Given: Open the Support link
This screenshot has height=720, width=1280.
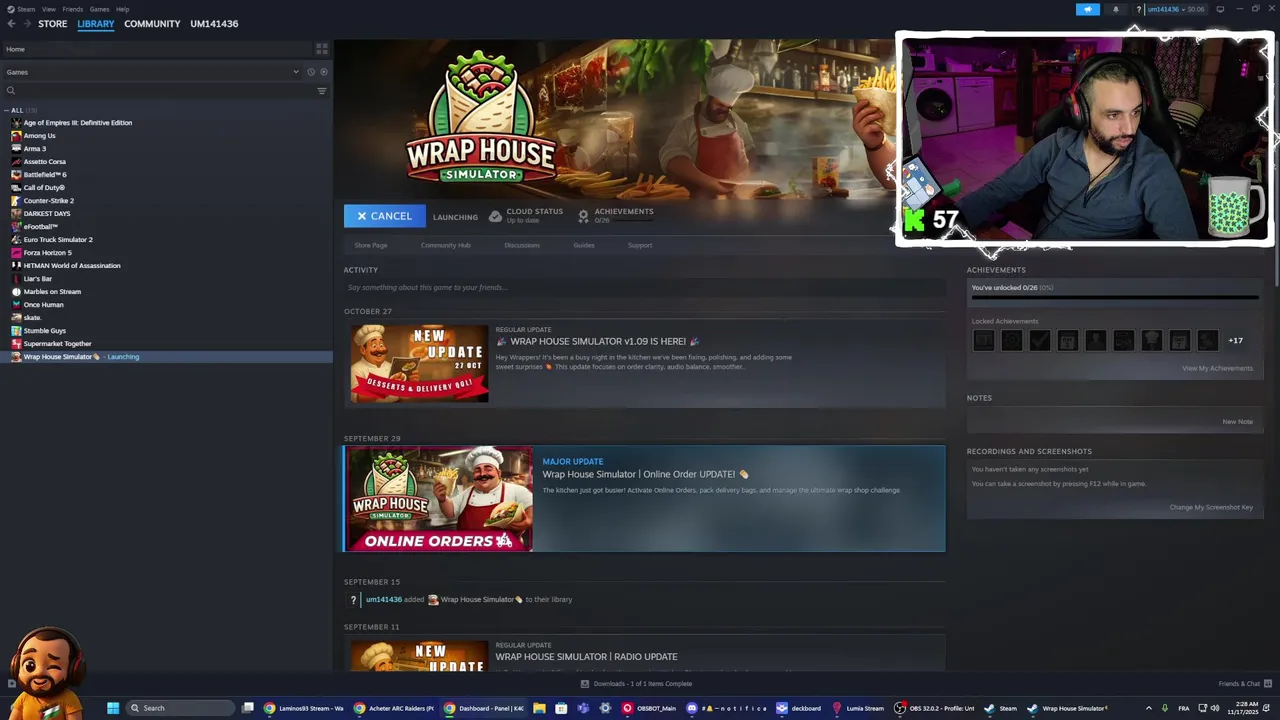Looking at the screenshot, I should coord(640,245).
